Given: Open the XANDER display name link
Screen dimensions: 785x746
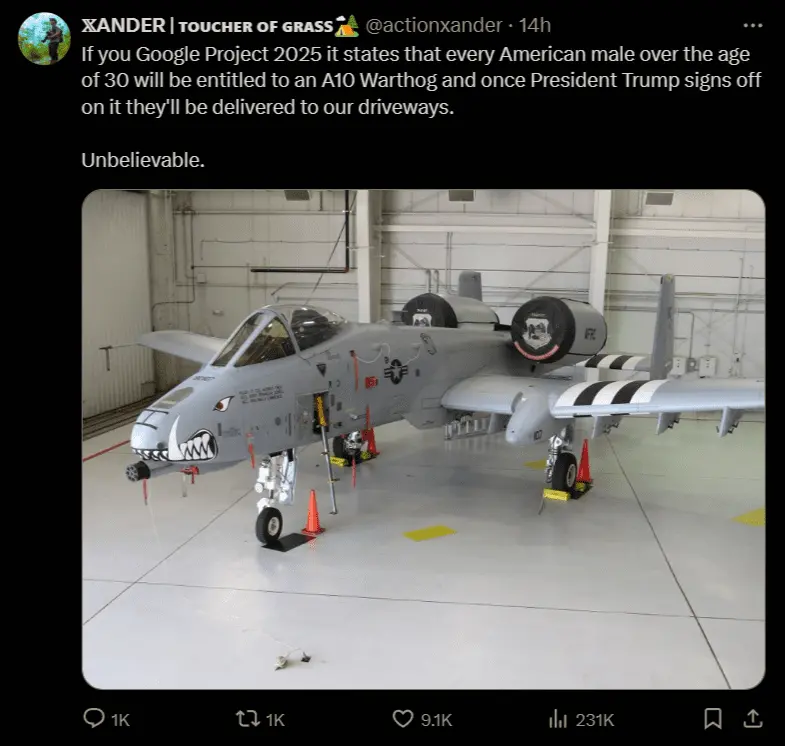Looking at the screenshot, I should [x=124, y=25].
